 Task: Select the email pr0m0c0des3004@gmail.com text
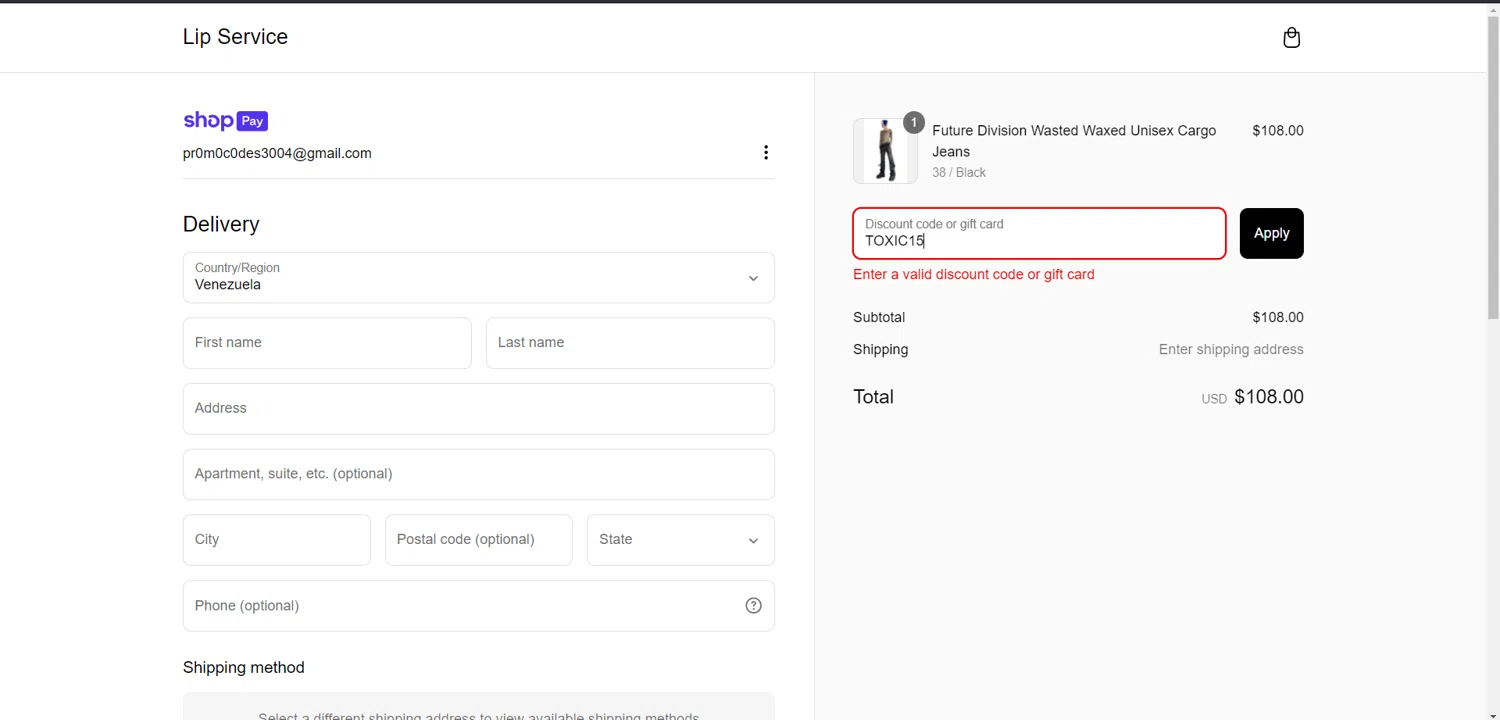[277, 153]
